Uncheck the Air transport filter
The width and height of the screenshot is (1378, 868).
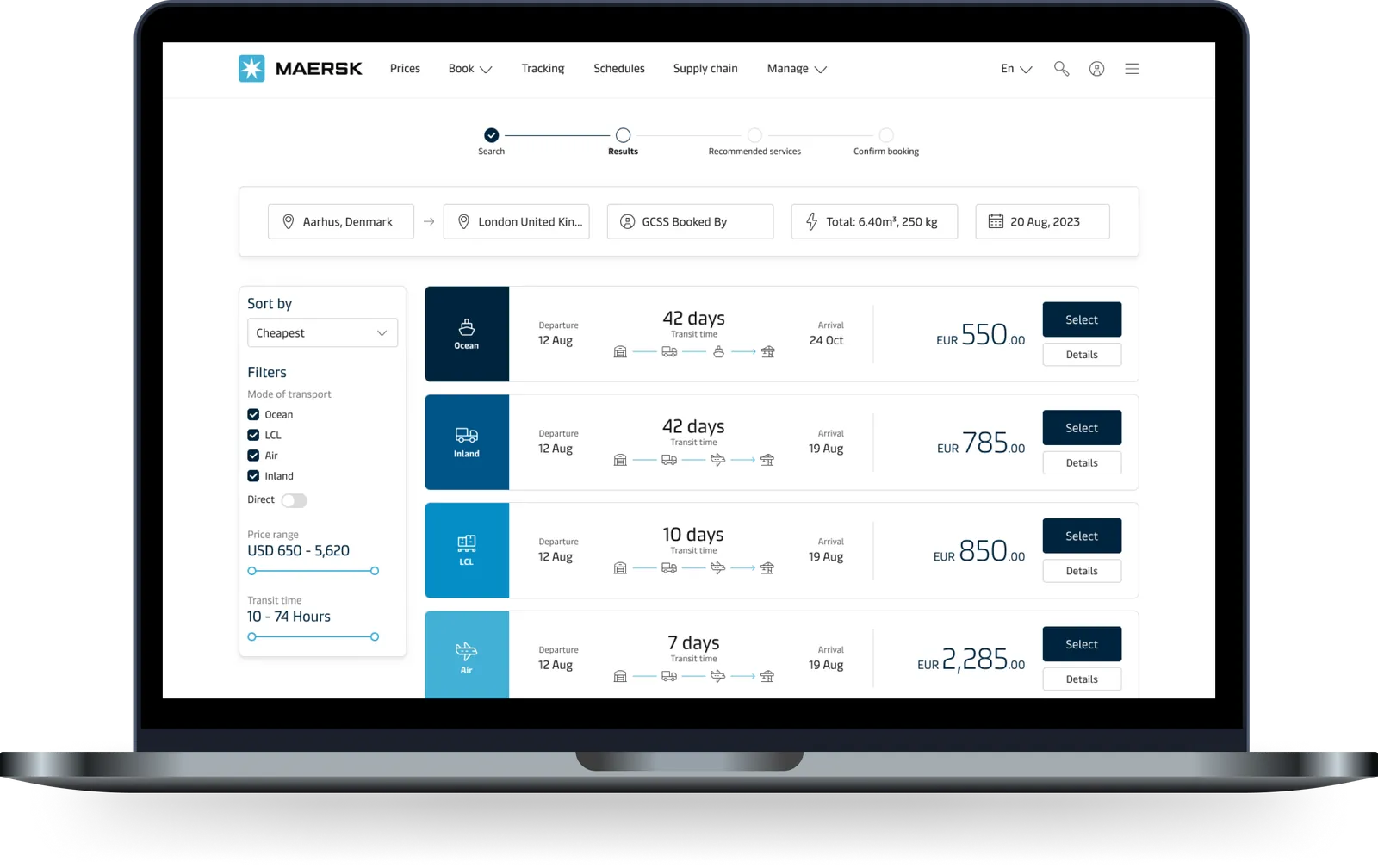(x=253, y=456)
